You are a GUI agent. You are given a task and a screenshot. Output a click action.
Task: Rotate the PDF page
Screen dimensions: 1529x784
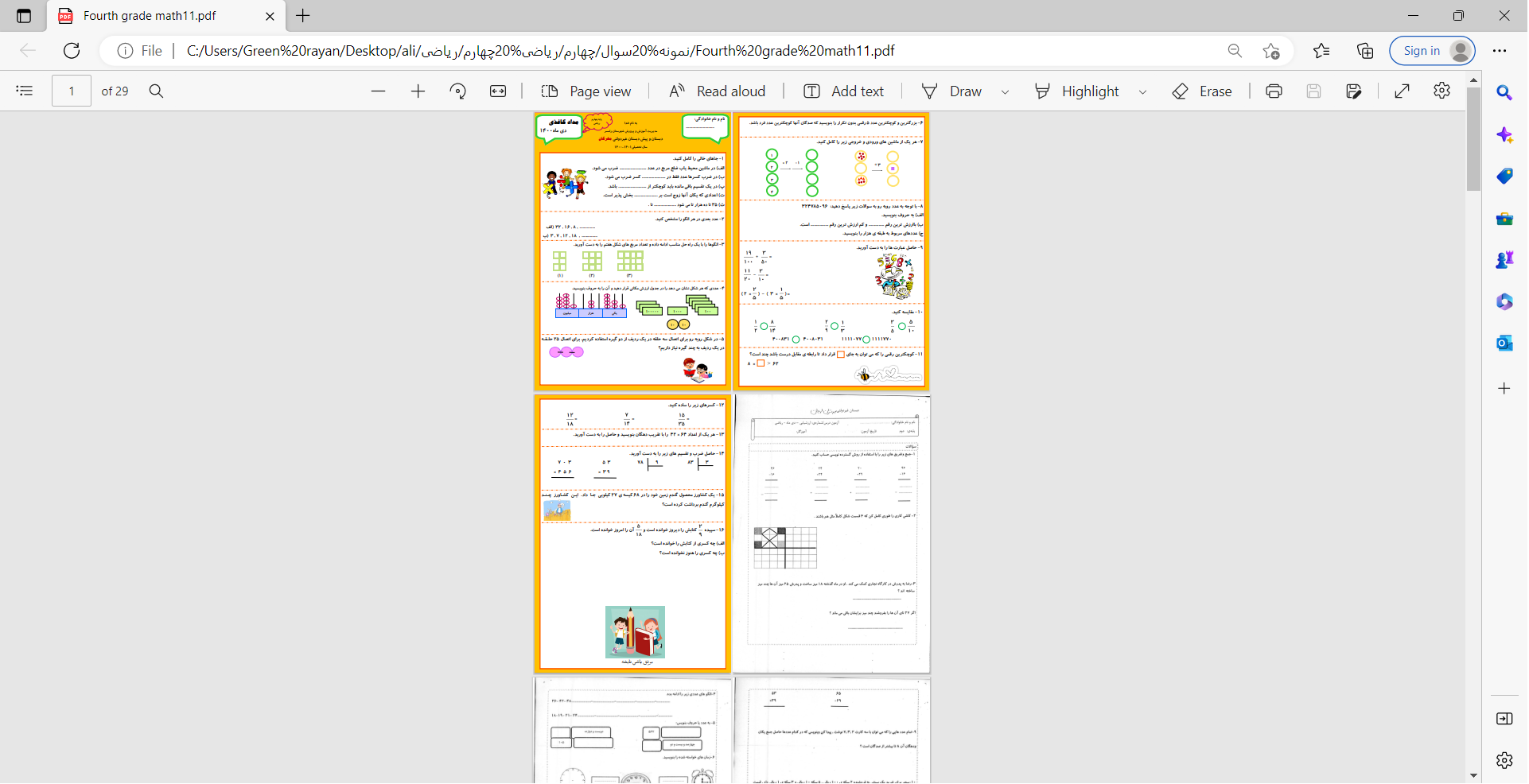(458, 91)
